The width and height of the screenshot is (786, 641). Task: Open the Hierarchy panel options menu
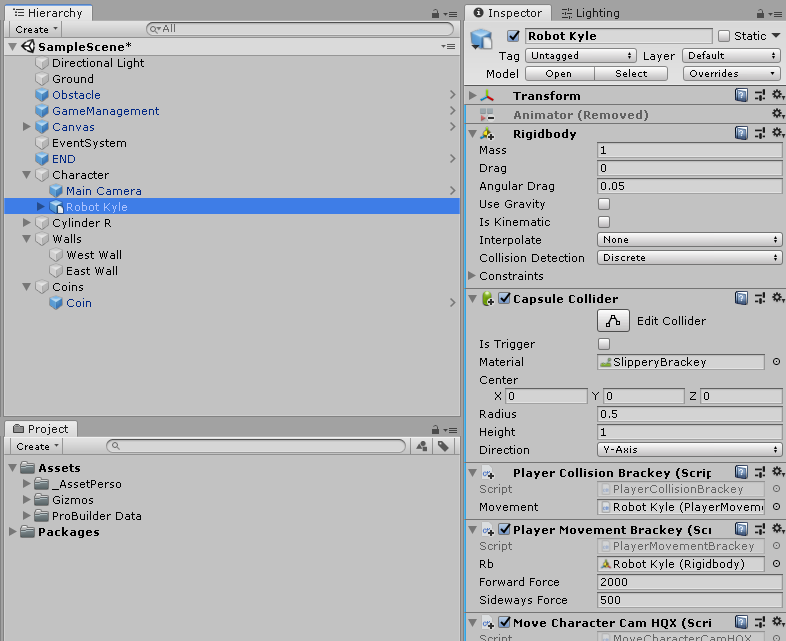450,14
